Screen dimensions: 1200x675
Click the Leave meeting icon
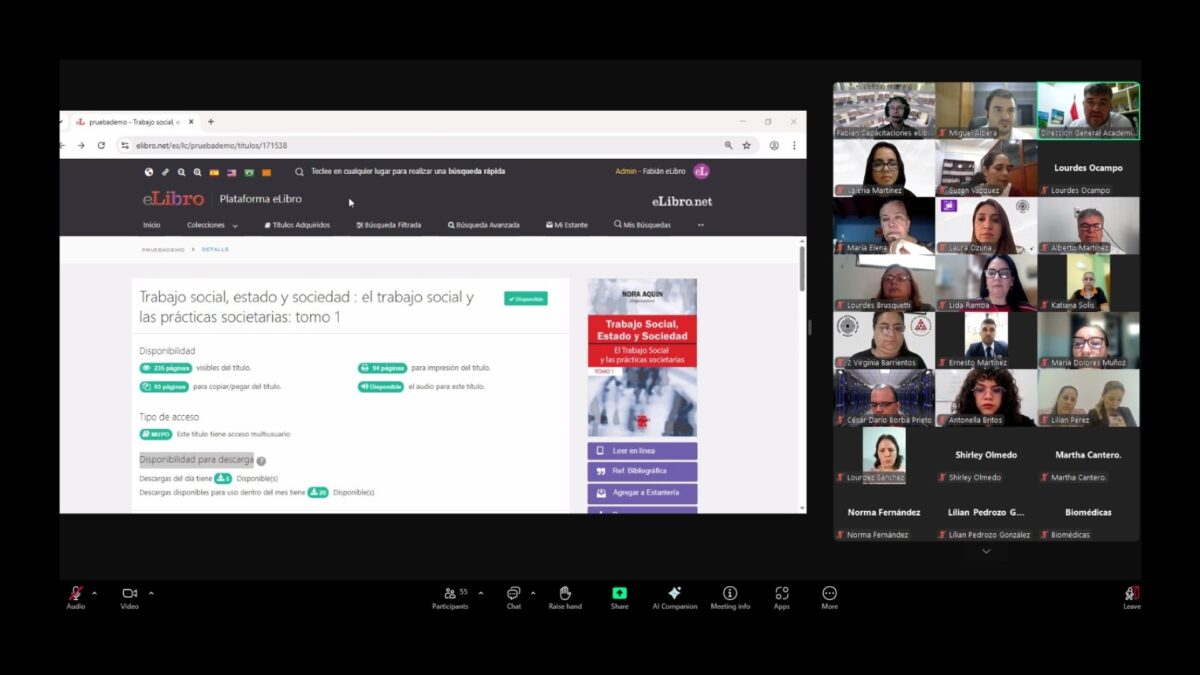[1132, 593]
